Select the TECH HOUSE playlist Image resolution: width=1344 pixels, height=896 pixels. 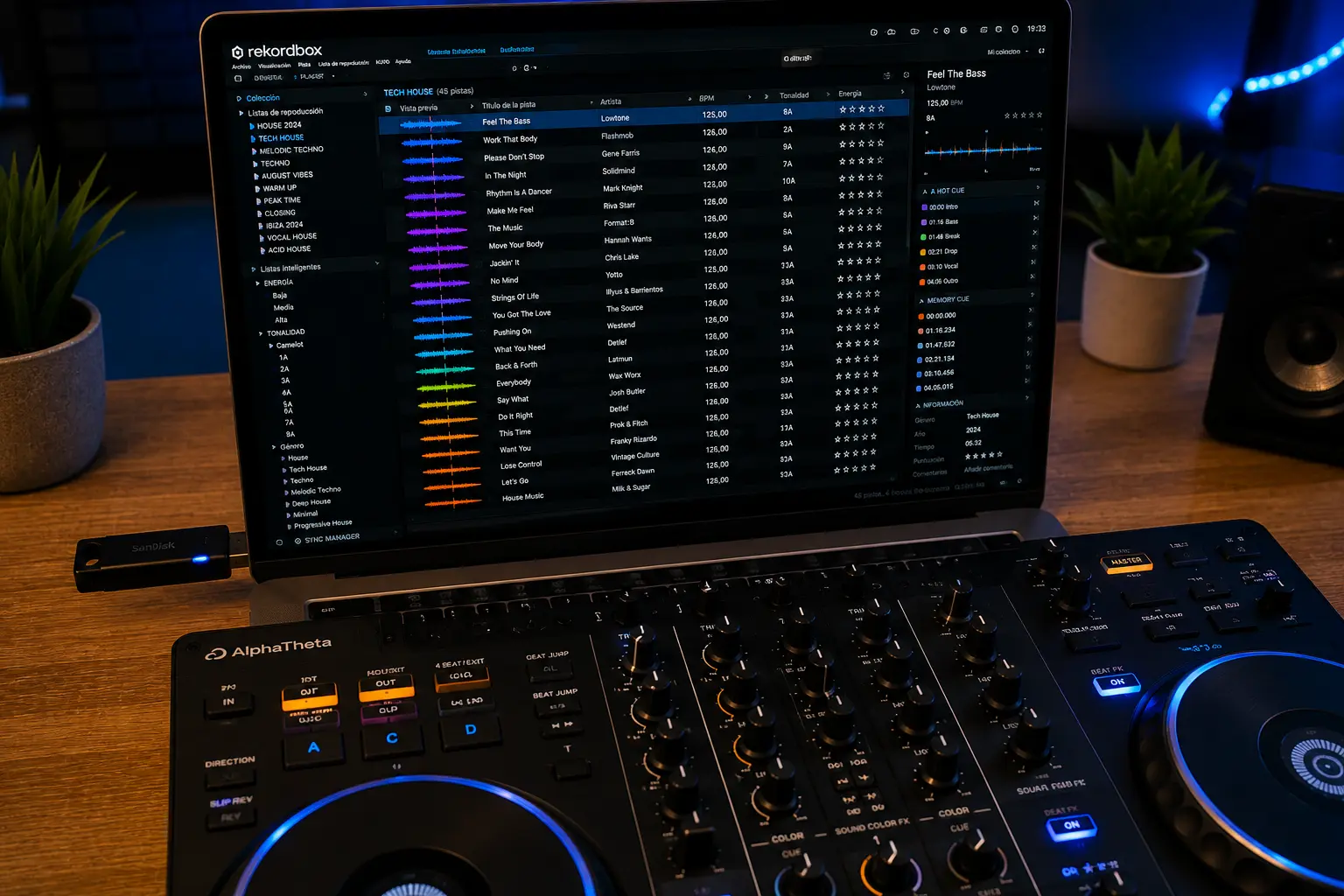click(281, 138)
